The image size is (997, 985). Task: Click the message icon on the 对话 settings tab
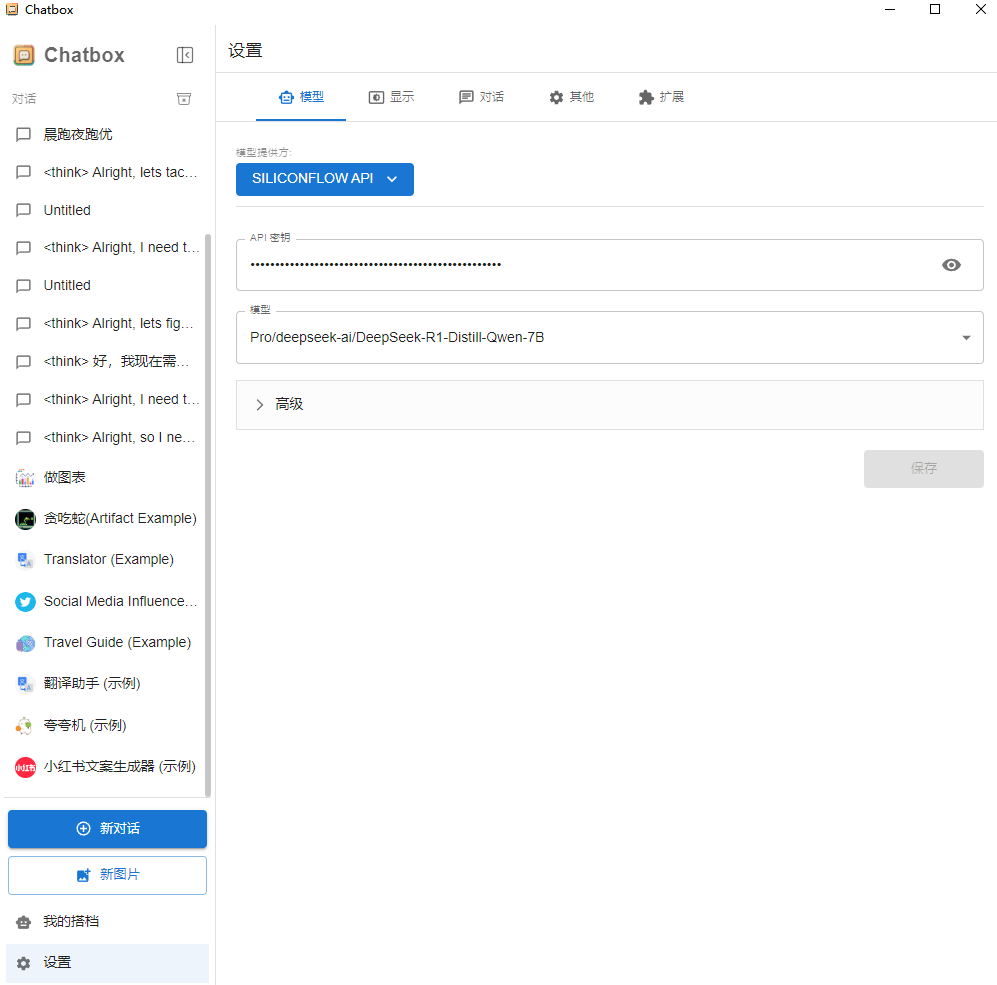pos(466,97)
